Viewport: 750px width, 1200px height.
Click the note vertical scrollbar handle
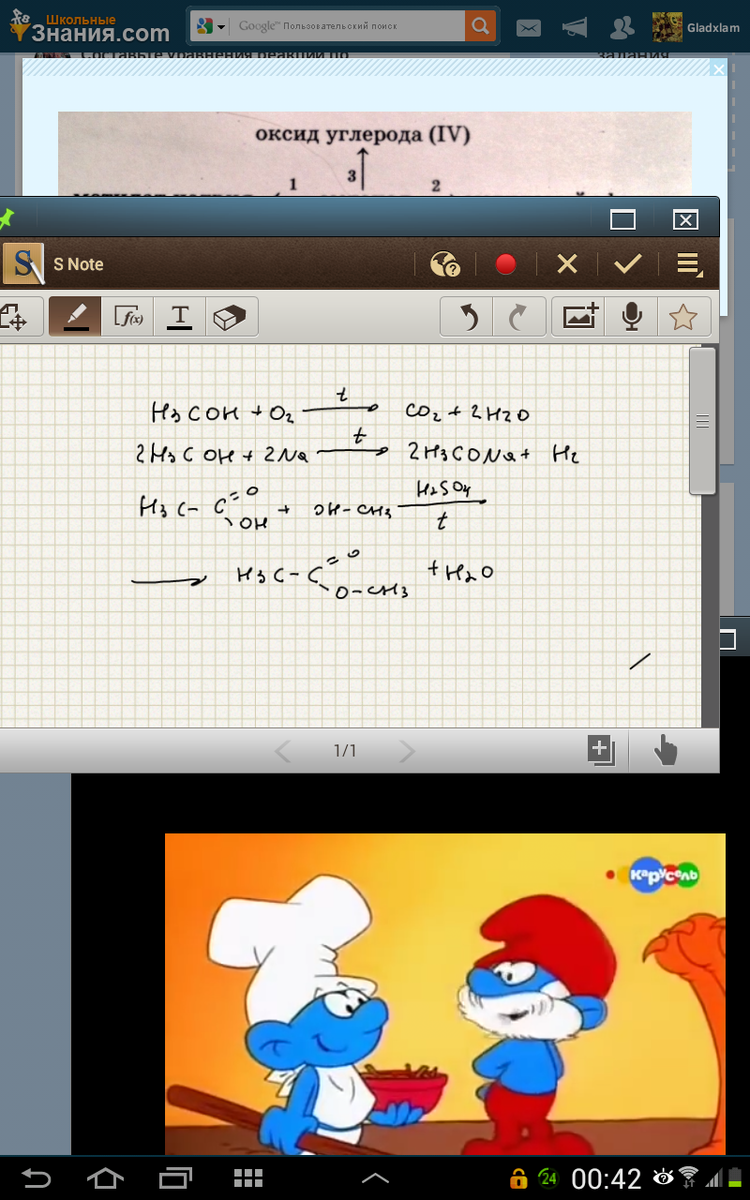[703, 421]
